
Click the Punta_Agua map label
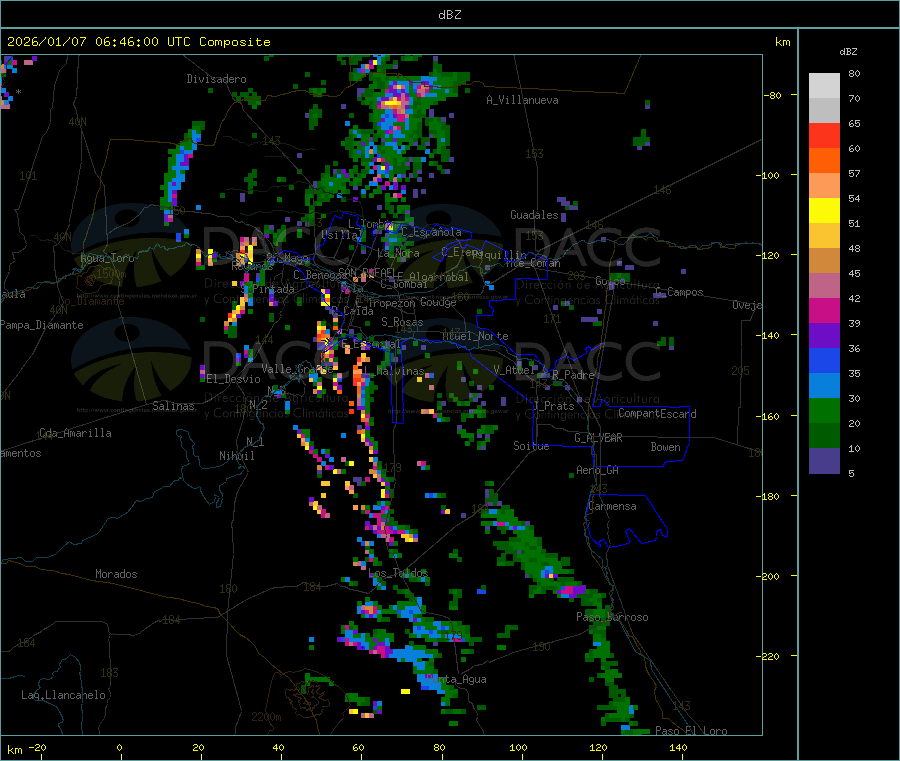[457, 679]
